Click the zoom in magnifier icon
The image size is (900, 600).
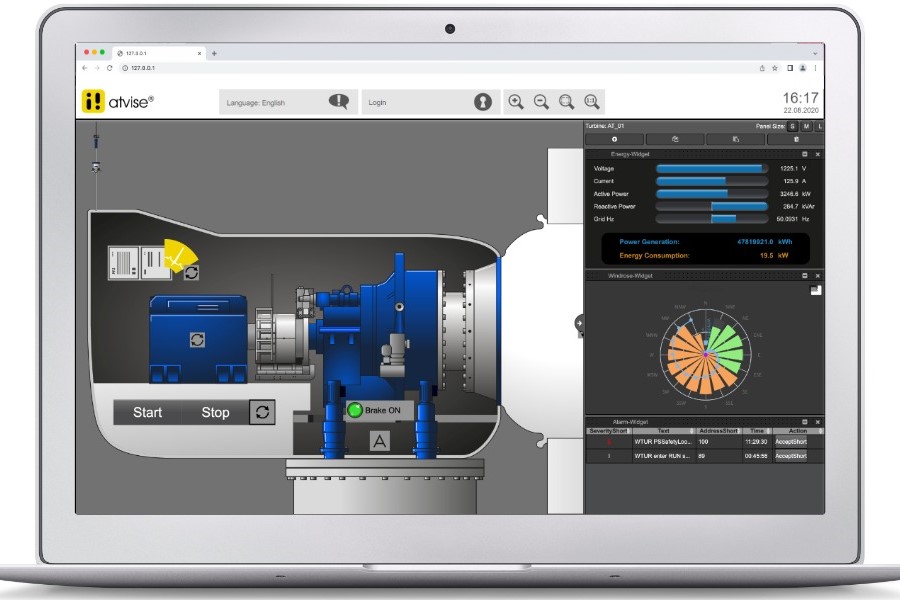(x=516, y=101)
